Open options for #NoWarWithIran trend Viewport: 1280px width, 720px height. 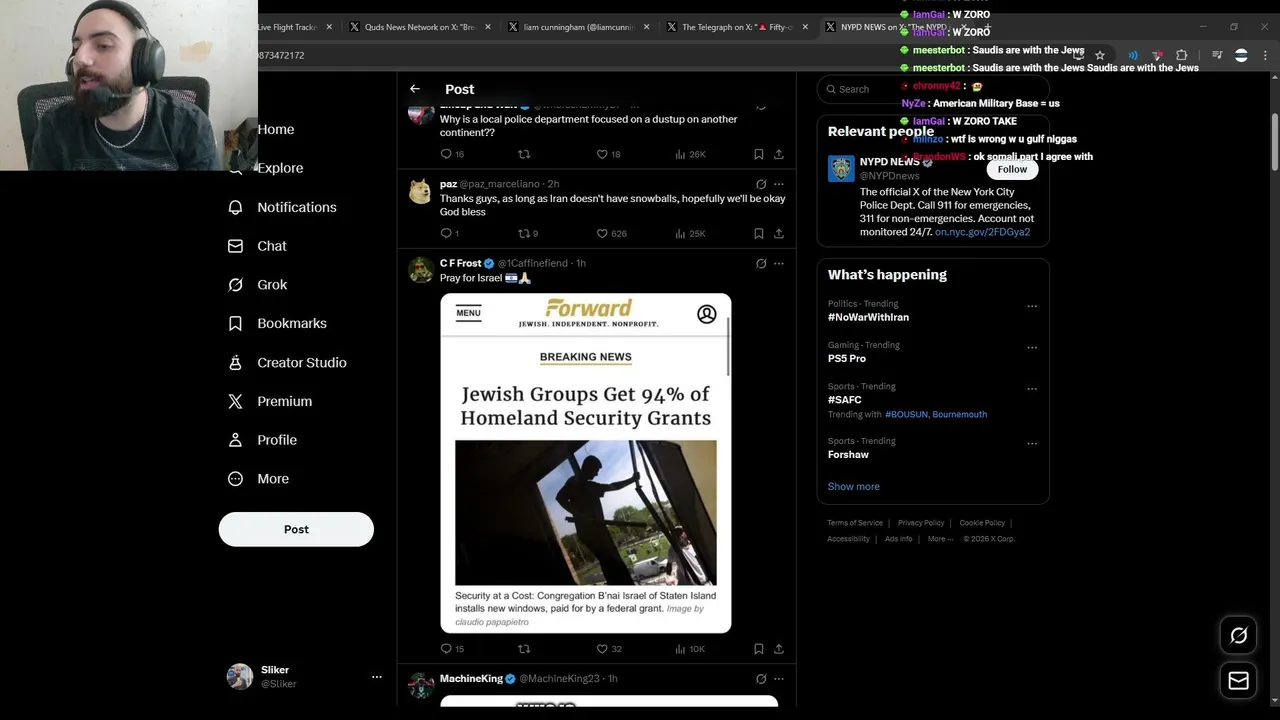1032,306
